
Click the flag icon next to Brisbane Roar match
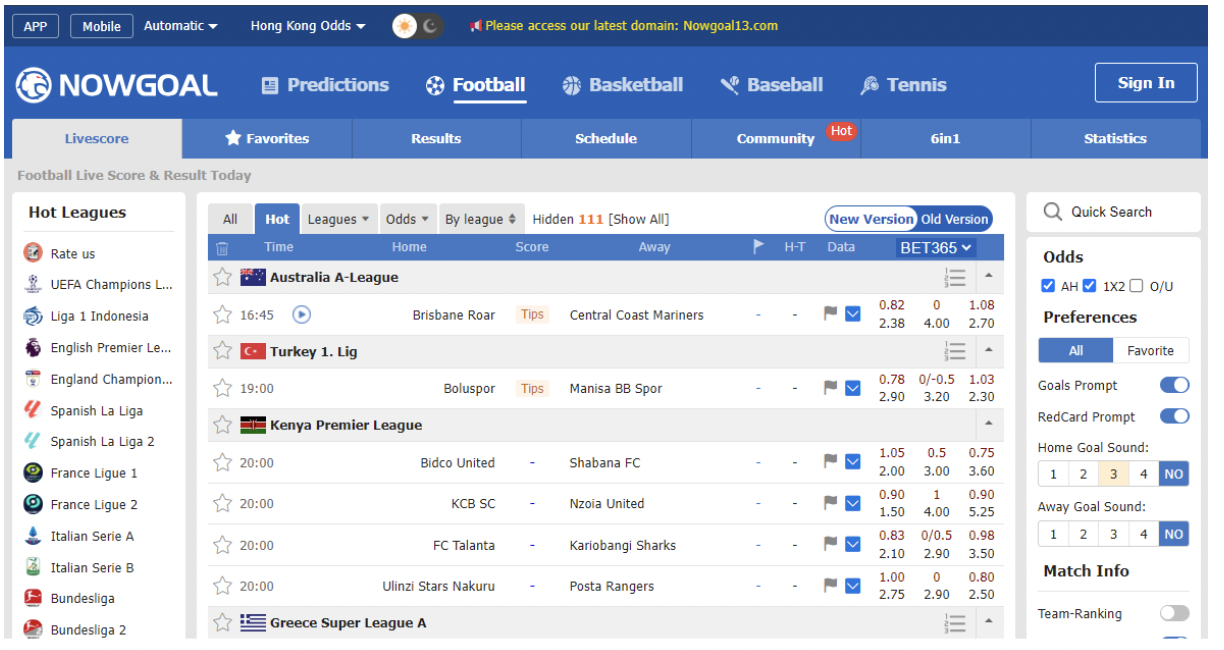coord(829,314)
